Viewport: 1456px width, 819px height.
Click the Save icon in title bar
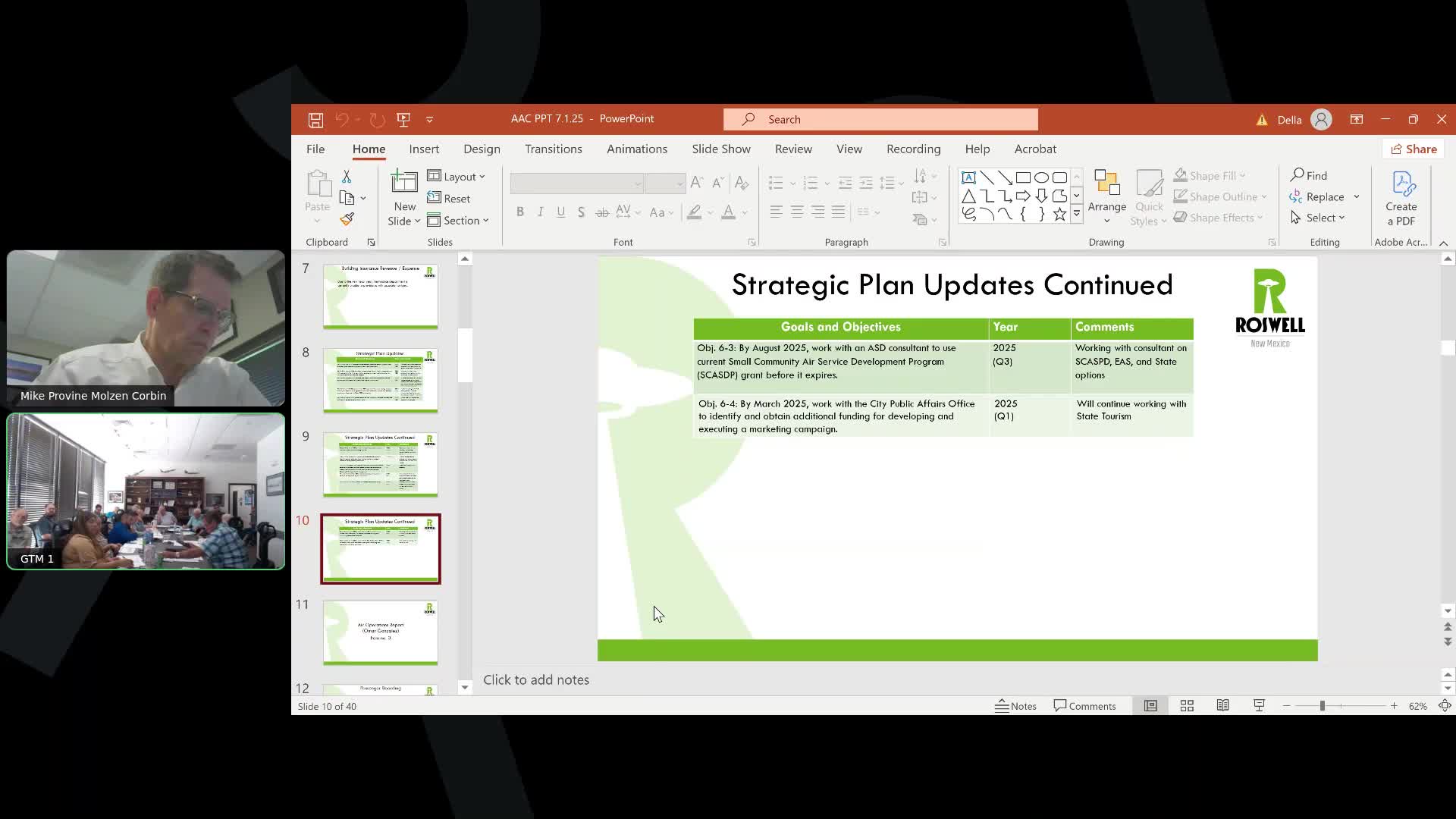click(315, 120)
